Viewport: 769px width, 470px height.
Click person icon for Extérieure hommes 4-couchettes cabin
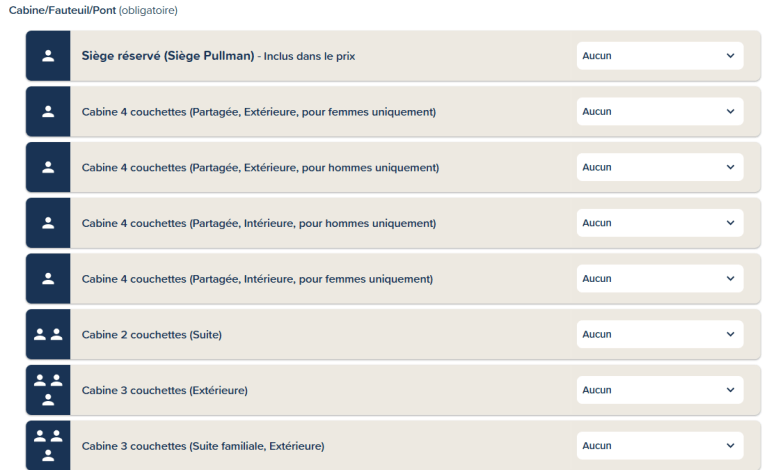point(48,167)
